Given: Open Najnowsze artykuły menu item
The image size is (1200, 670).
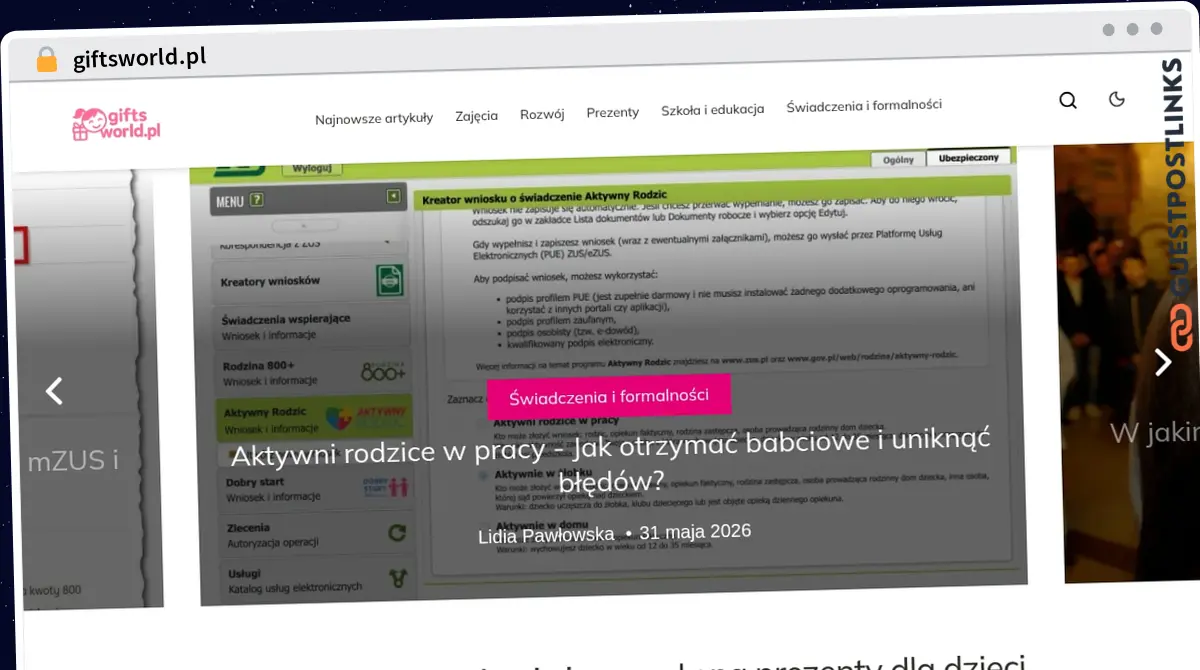Looking at the screenshot, I should click(x=374, y=118).
